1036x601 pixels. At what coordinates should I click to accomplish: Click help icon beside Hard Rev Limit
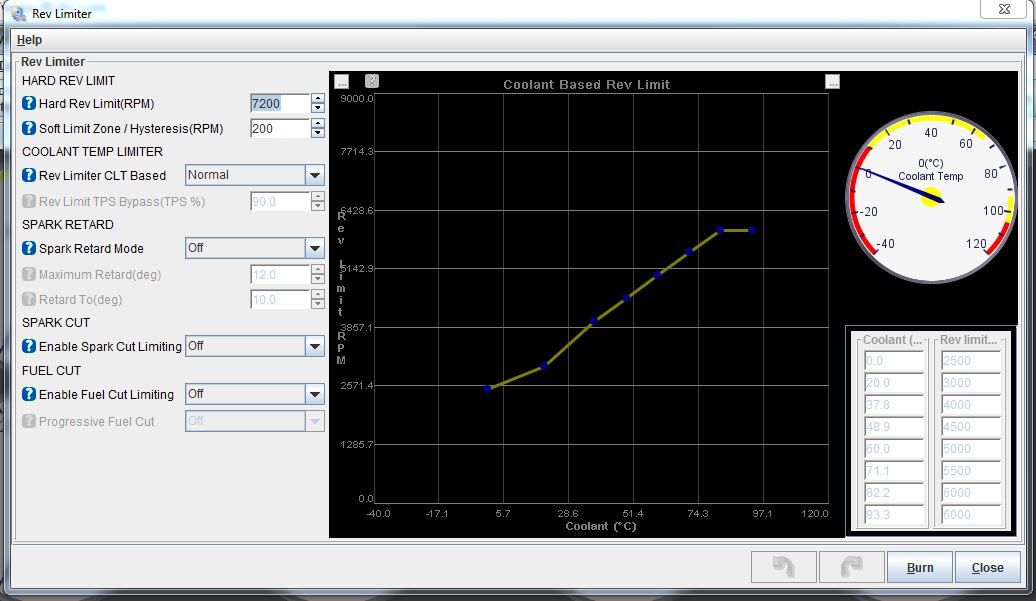(29, 104)
